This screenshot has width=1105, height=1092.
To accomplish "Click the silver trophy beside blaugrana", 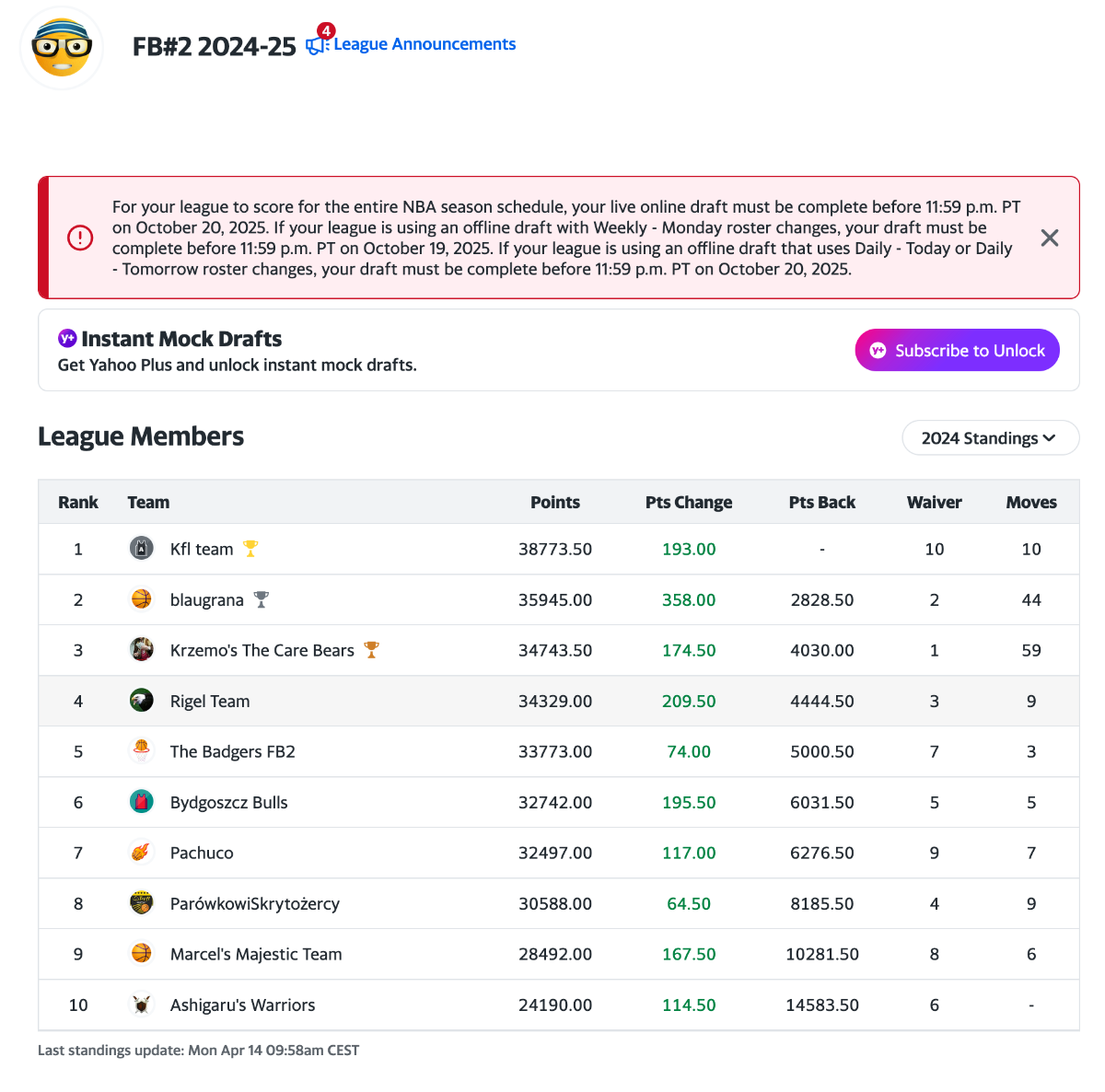I will point(262,599).
